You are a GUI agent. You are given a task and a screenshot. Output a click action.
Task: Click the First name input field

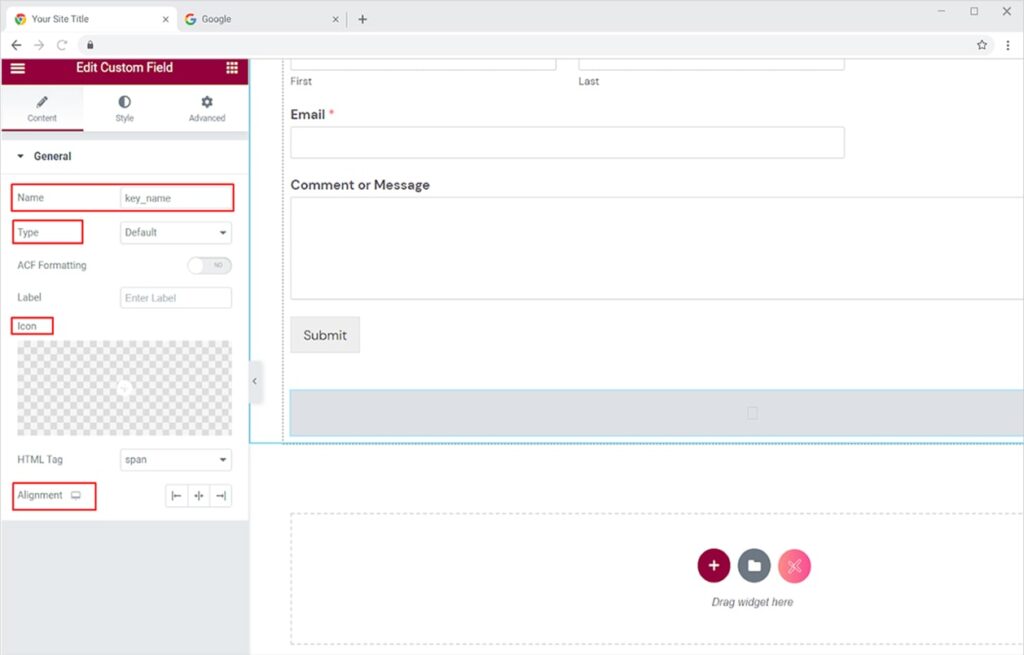click(x=423, y=64)
